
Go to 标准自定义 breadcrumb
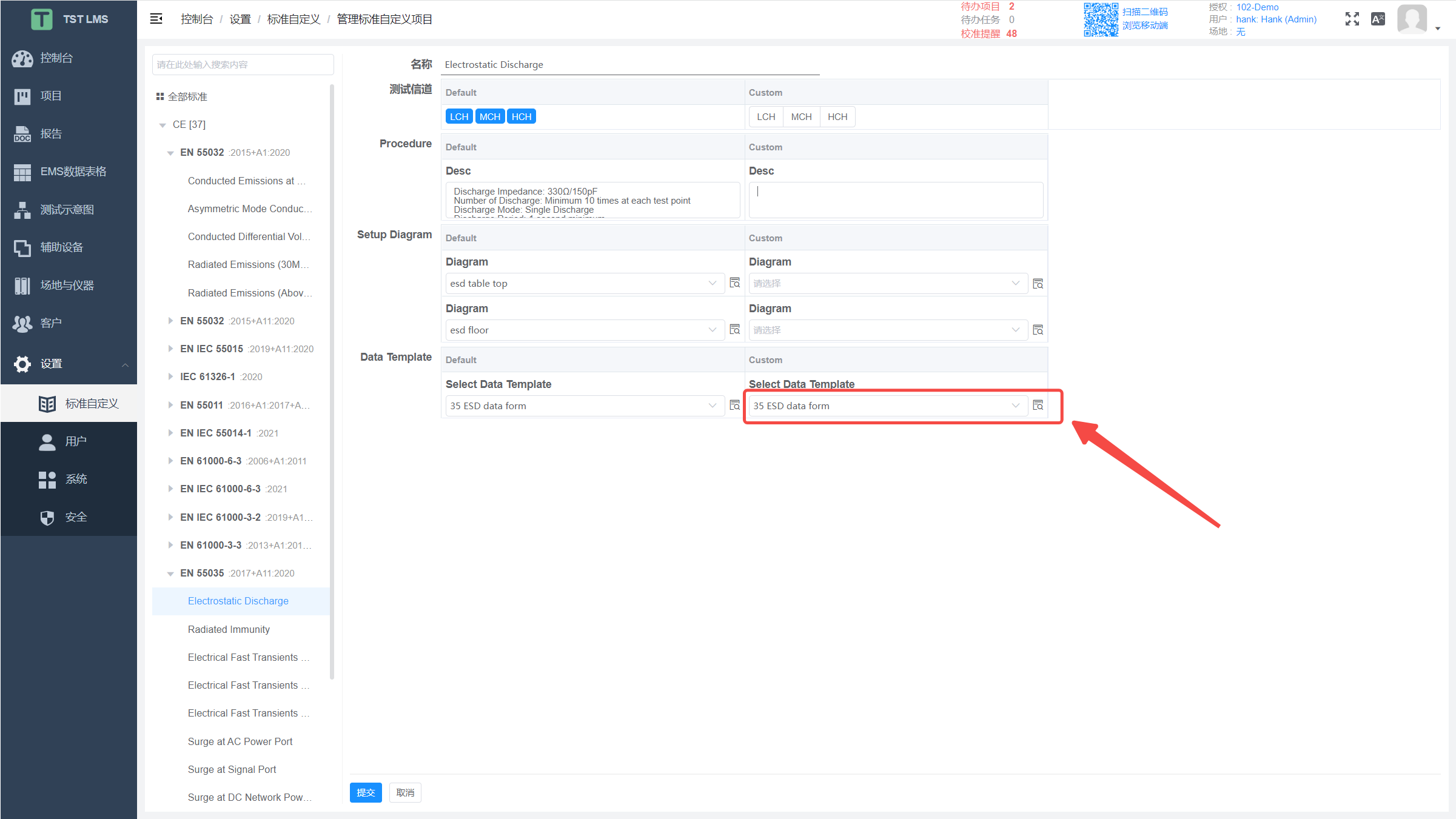tap(294, 19)
